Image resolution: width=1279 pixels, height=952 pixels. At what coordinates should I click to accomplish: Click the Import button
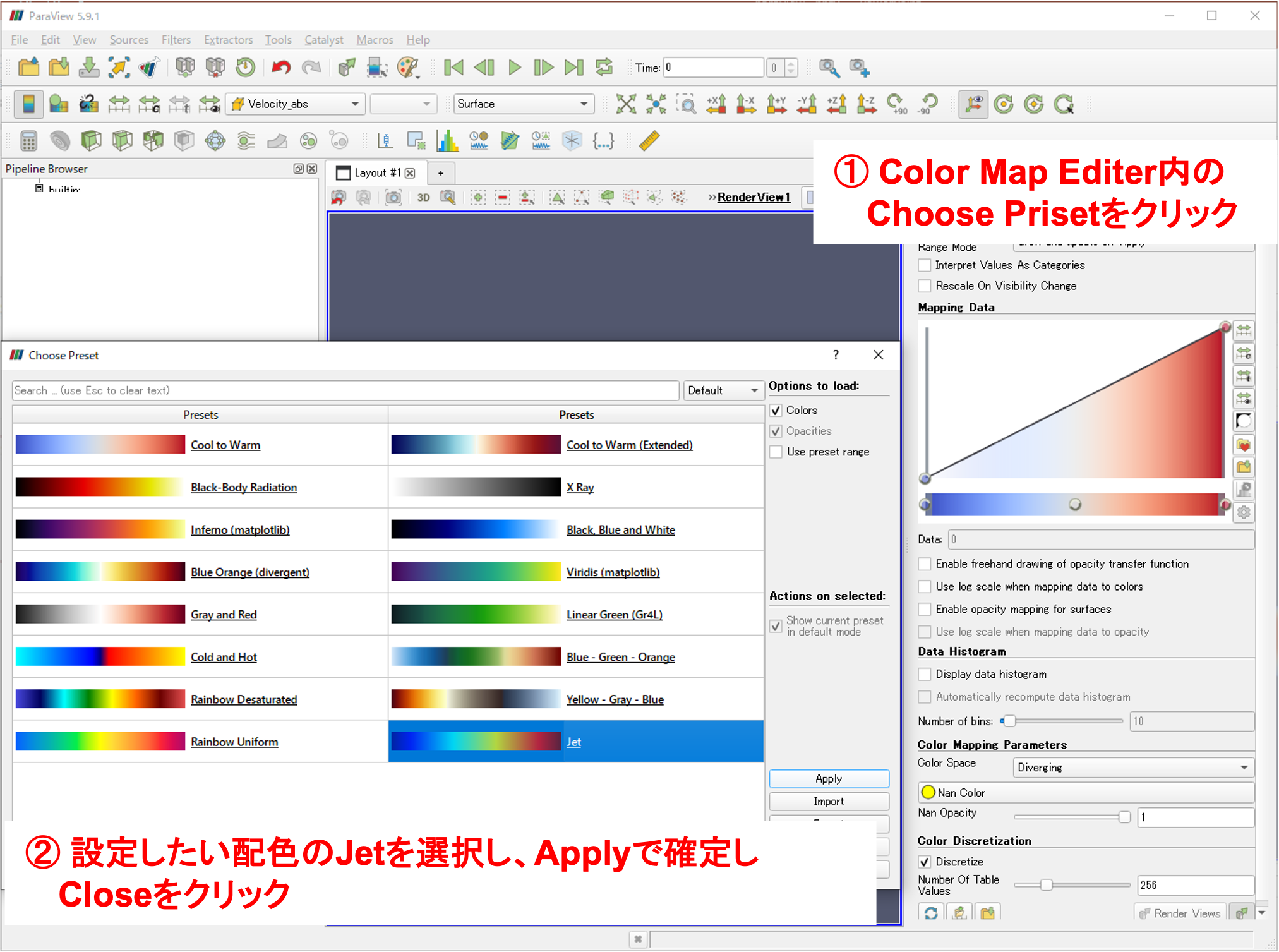click(x=828, y=801)
